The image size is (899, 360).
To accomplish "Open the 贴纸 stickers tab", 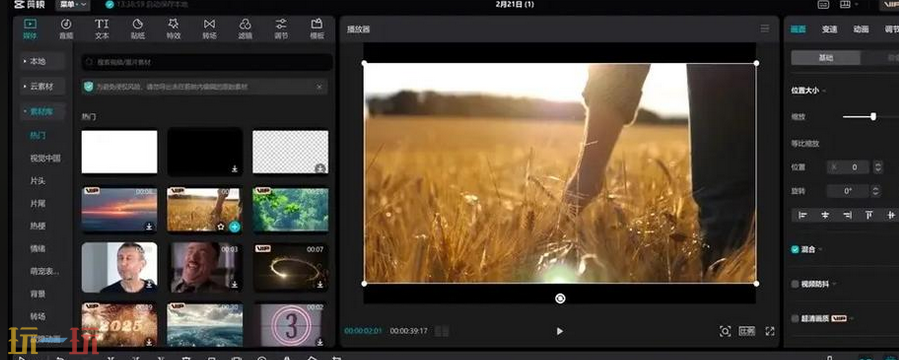I will tap(138, 29).
